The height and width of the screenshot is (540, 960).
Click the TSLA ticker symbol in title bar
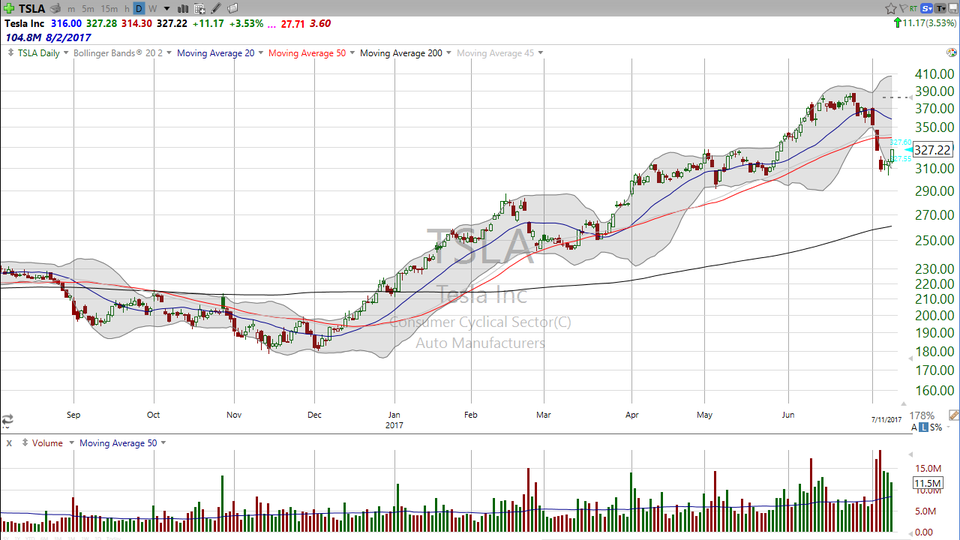point(32,9)
